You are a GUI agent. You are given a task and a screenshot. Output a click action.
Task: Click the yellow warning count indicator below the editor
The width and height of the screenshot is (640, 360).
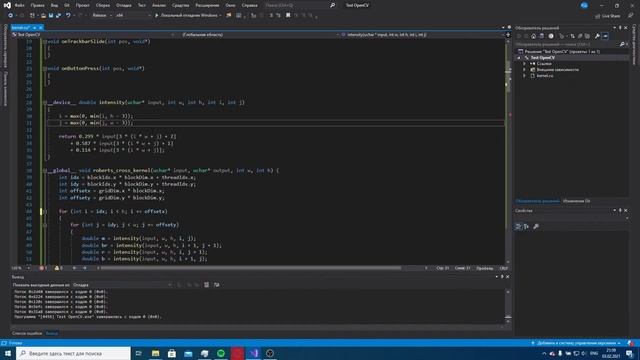(58, 268)
